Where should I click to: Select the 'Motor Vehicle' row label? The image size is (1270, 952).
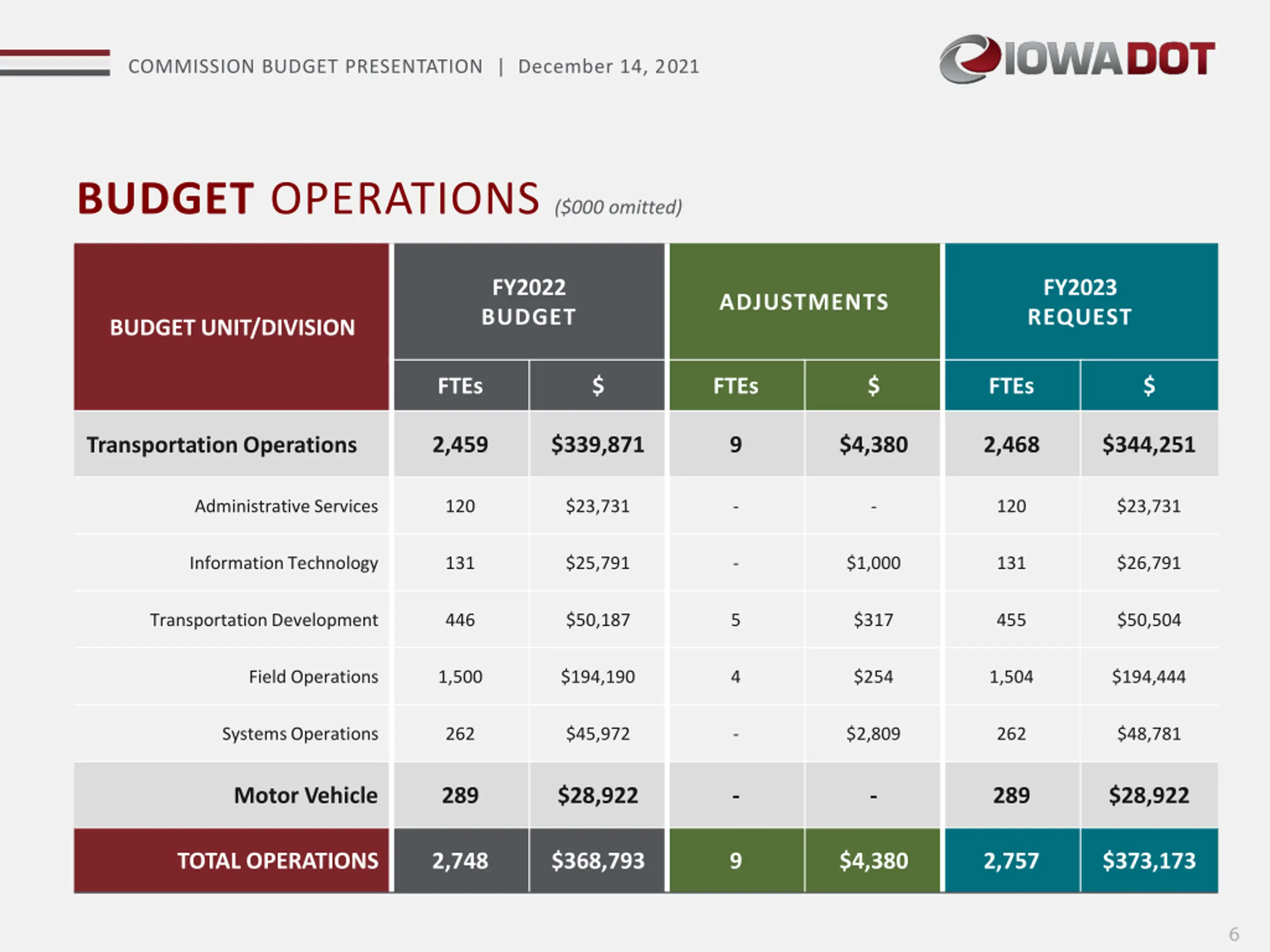point(306,795)
